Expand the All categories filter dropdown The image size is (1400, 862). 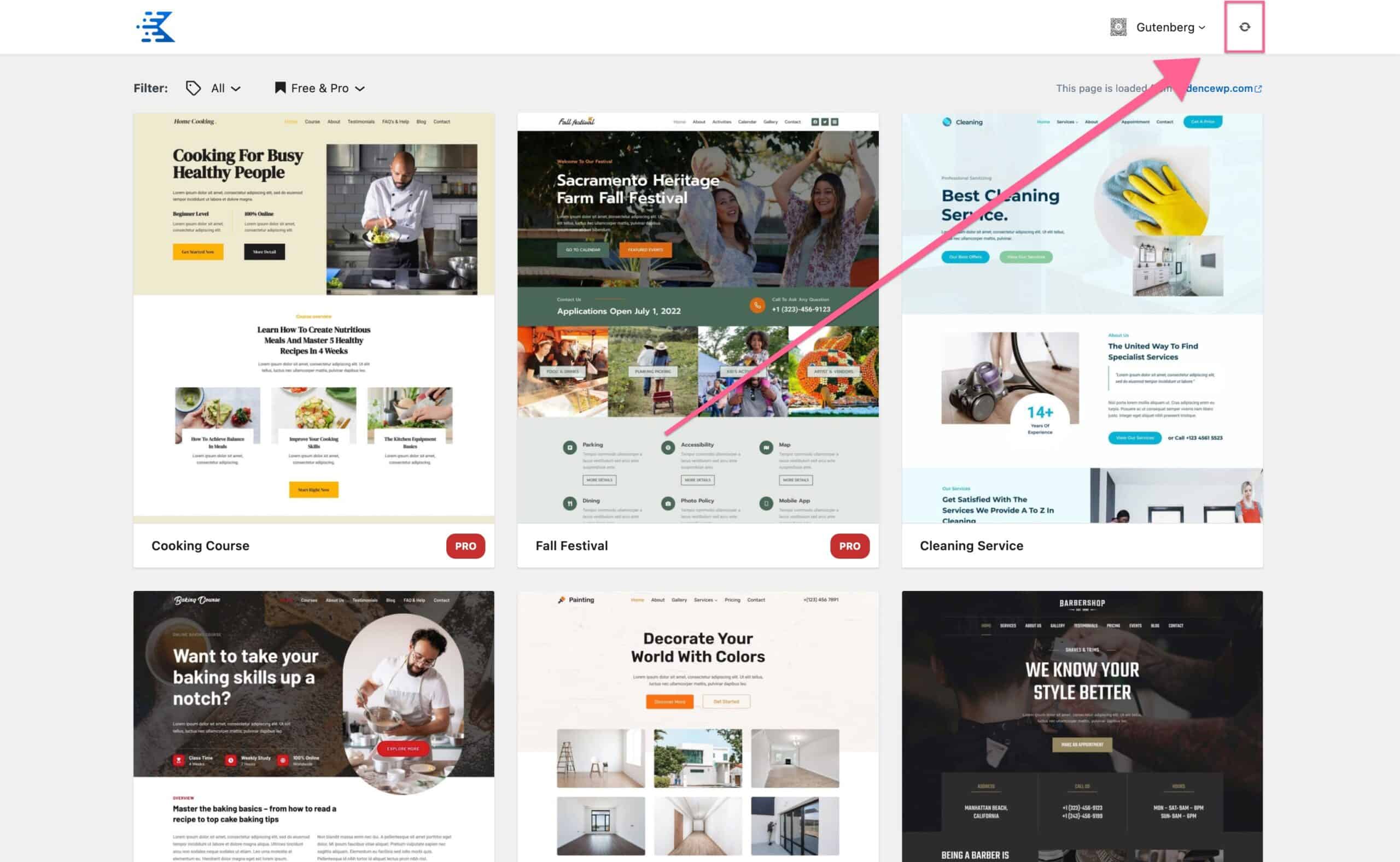tap(226, 88)
